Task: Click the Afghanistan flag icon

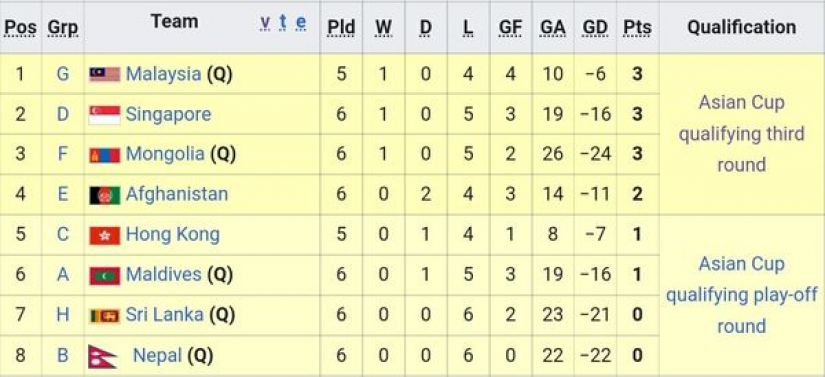Action: tap(104, 195)
